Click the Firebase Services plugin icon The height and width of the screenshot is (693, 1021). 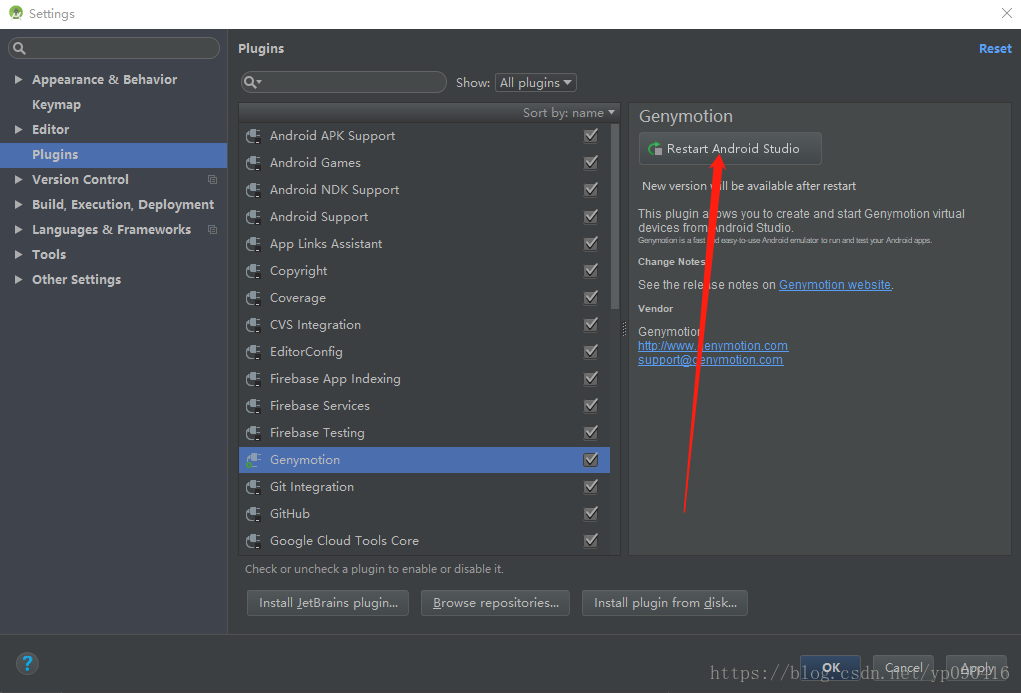click(x=253, y=406)
